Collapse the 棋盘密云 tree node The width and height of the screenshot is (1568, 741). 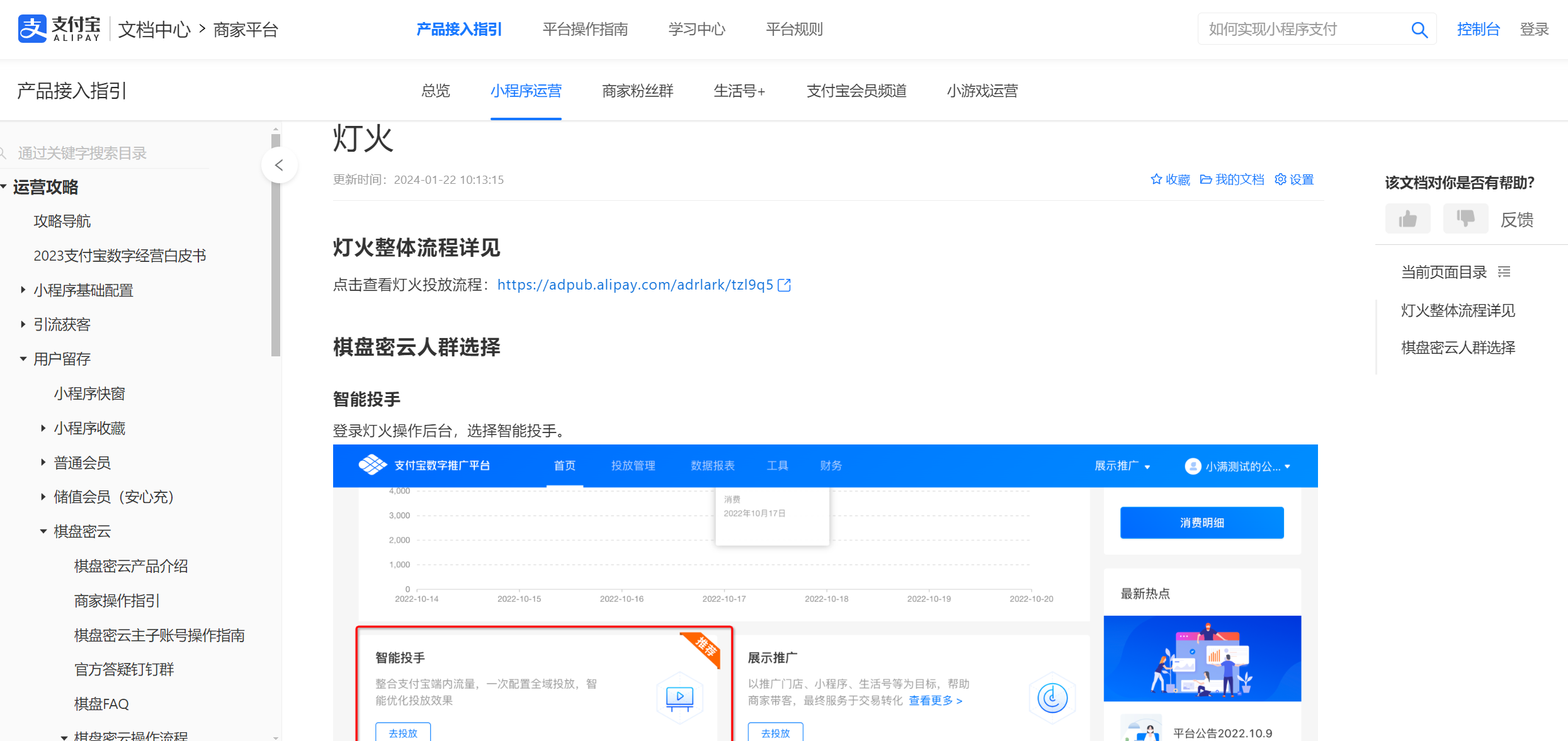43,531
